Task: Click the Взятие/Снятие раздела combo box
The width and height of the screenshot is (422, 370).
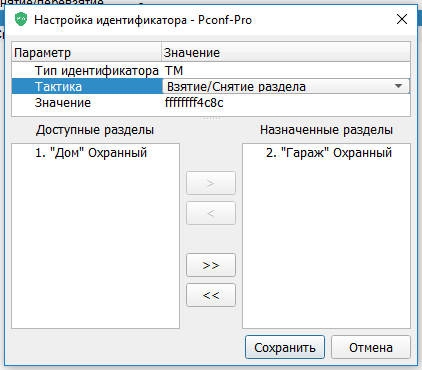Action: click(x=286, y=86)
